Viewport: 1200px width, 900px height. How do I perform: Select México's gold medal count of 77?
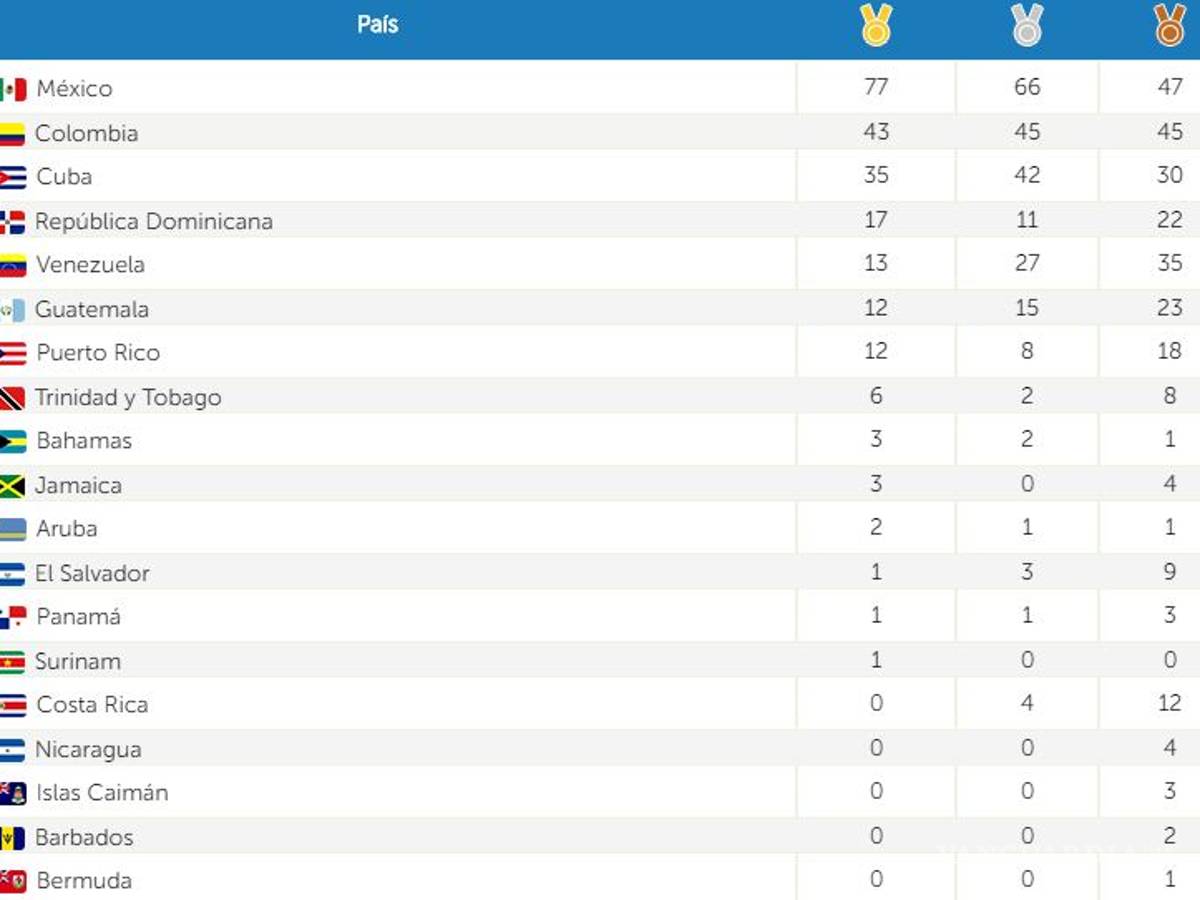click(875, 88)
